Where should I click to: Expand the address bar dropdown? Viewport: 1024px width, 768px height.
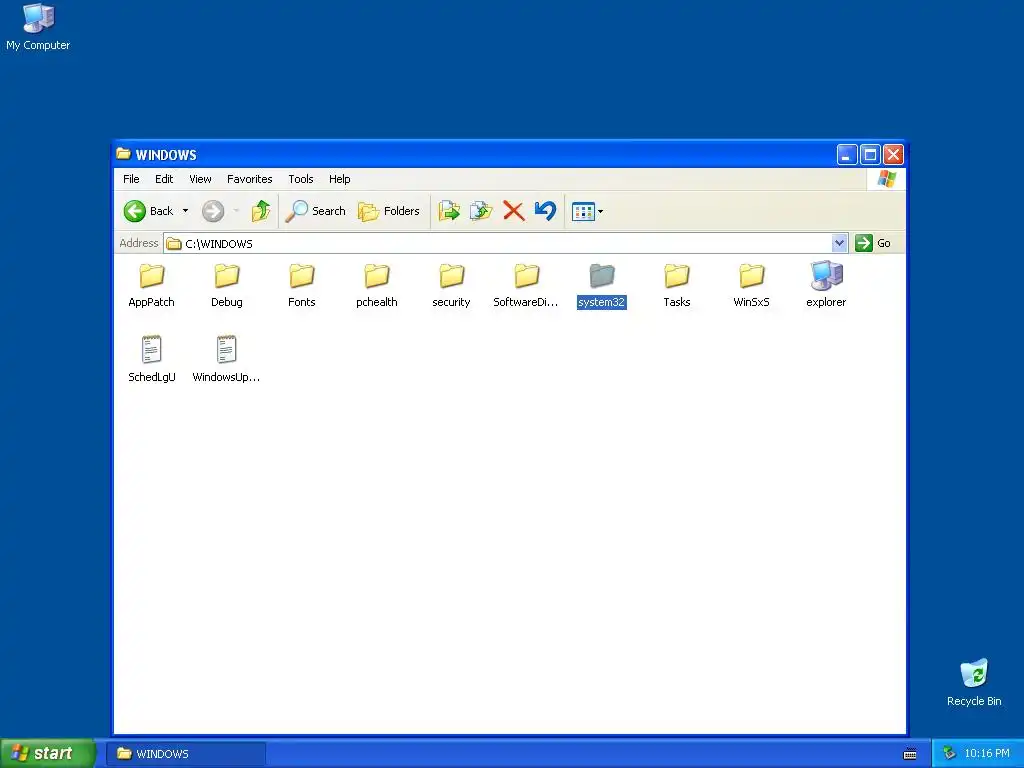click(x=839, y=243)
